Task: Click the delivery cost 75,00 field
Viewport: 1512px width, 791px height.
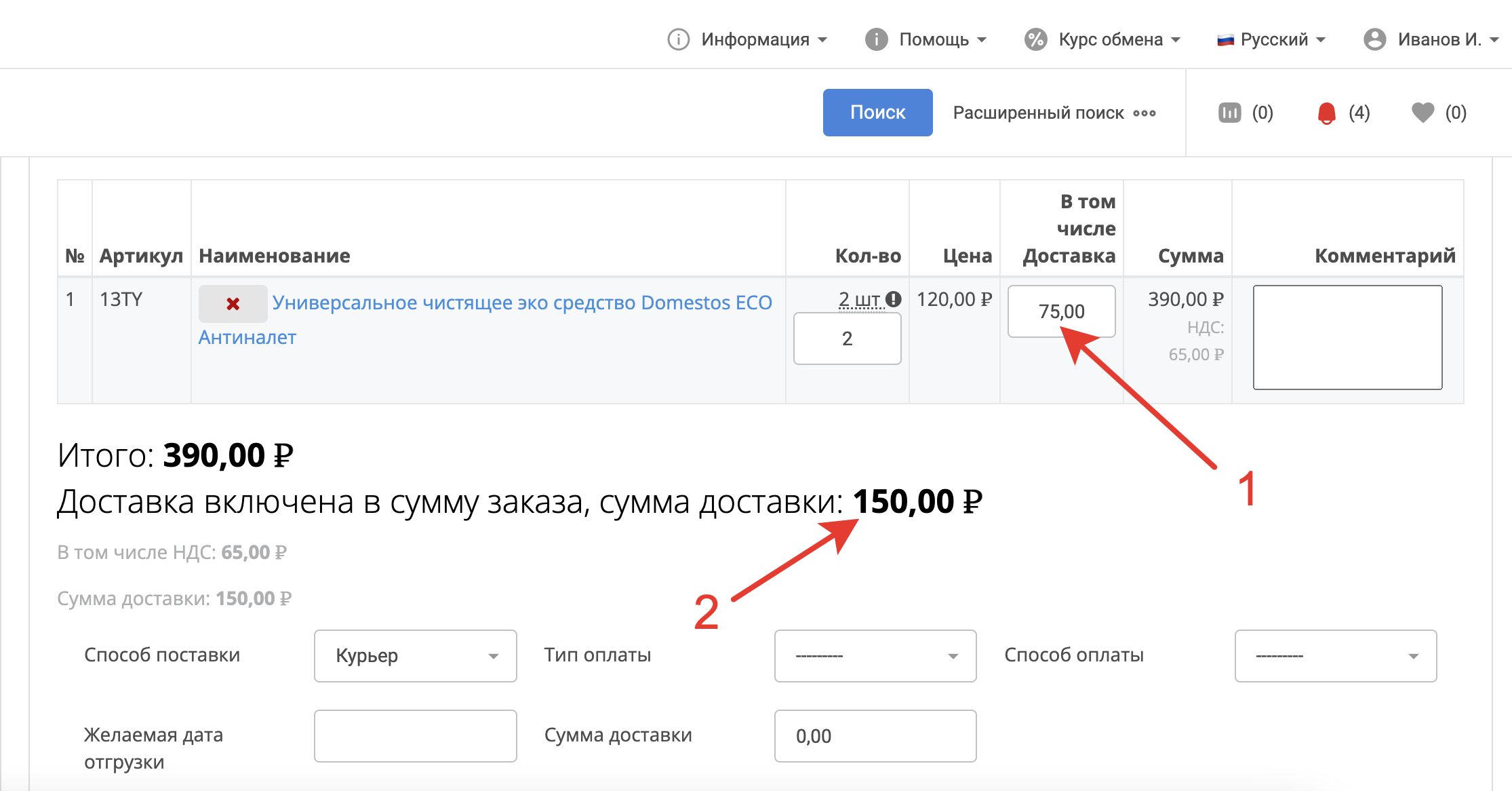Action: (x=1061, y=311)
